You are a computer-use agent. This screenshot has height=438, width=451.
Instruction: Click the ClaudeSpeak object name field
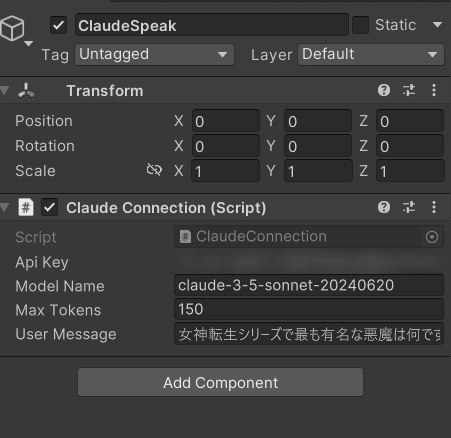point(212,25)
